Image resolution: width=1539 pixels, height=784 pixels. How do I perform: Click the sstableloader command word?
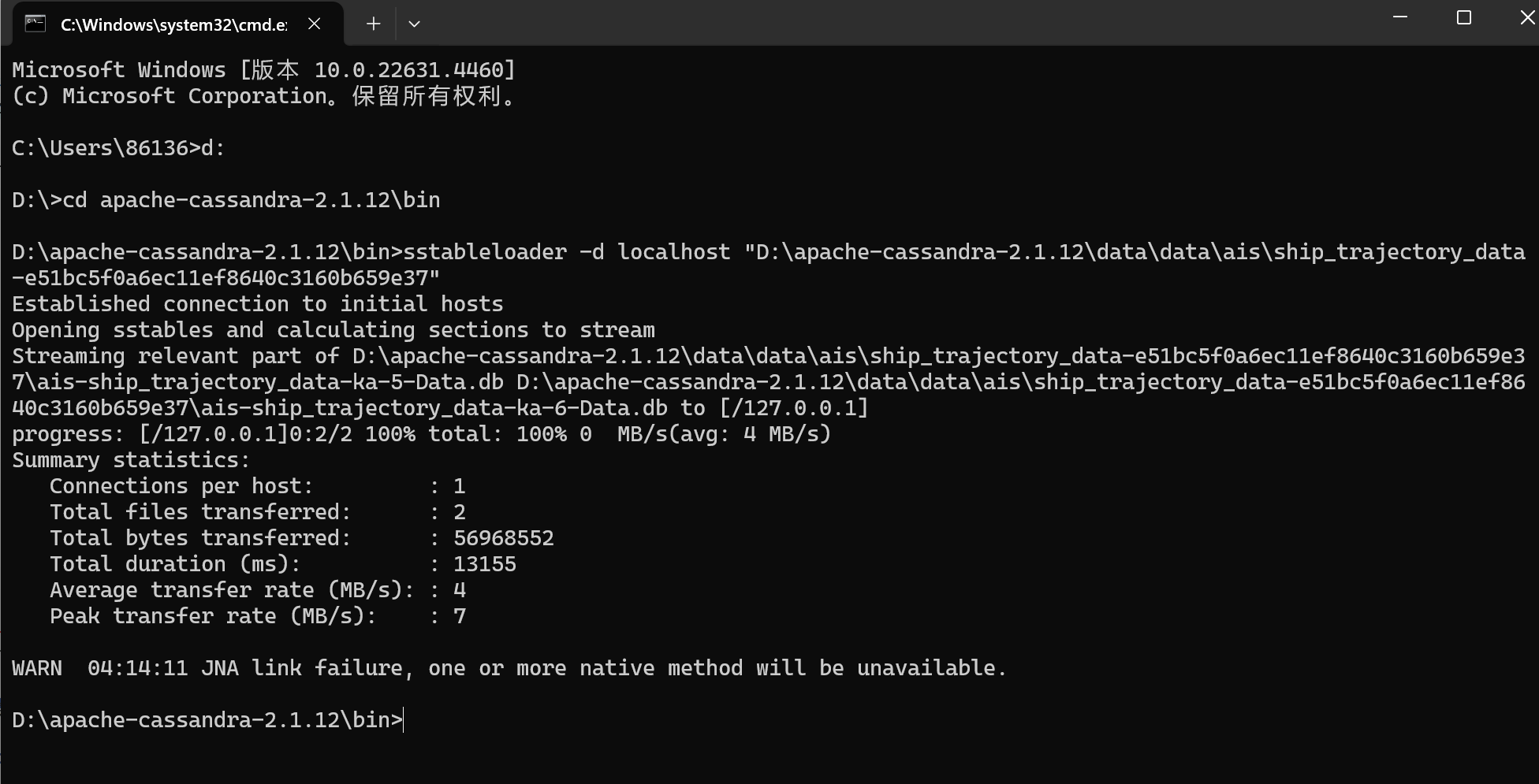(485, 252)
